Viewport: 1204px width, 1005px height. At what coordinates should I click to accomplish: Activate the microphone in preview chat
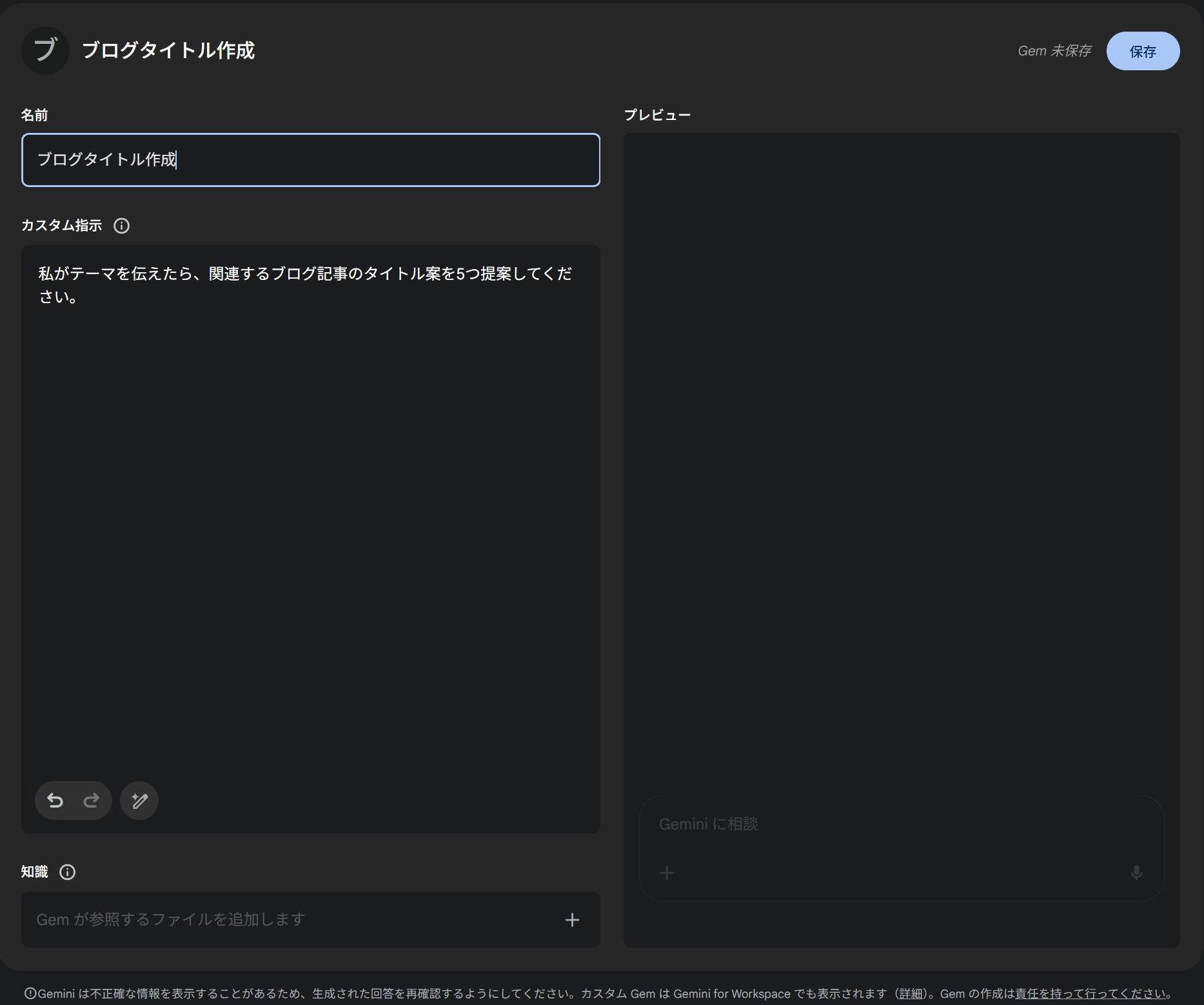click(x=1136, y=873)
